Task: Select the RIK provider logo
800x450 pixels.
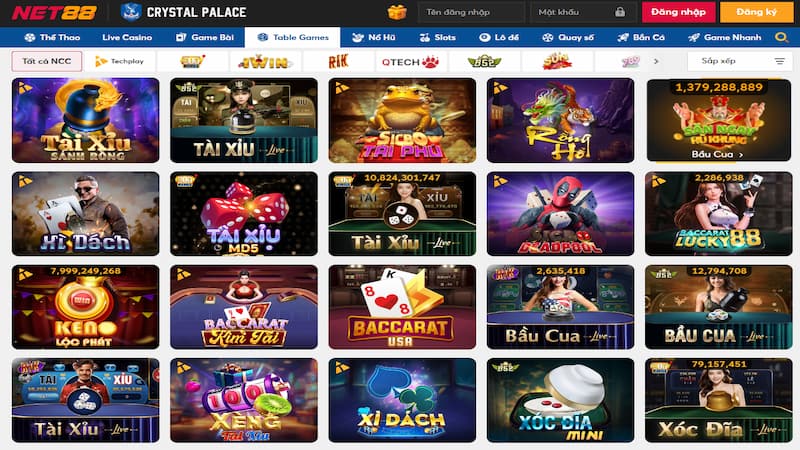Action: tap(338, 62)
